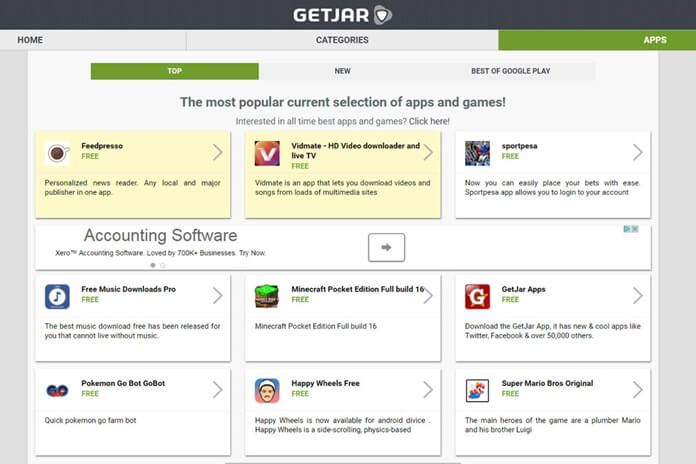696x464 pixels.
Task: Open Feedpresso details via its chevron
Action: [x=217, y=152]
